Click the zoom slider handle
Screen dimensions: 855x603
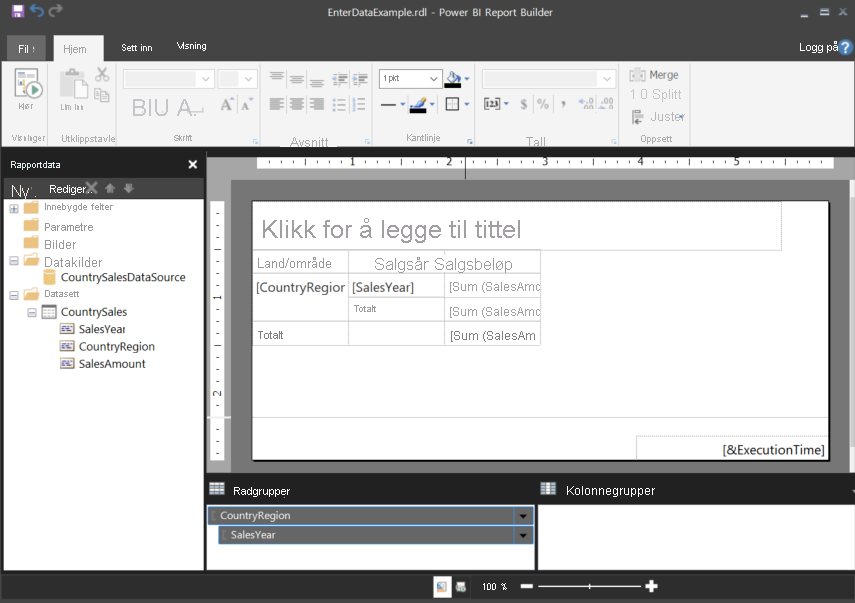point(589,587)
